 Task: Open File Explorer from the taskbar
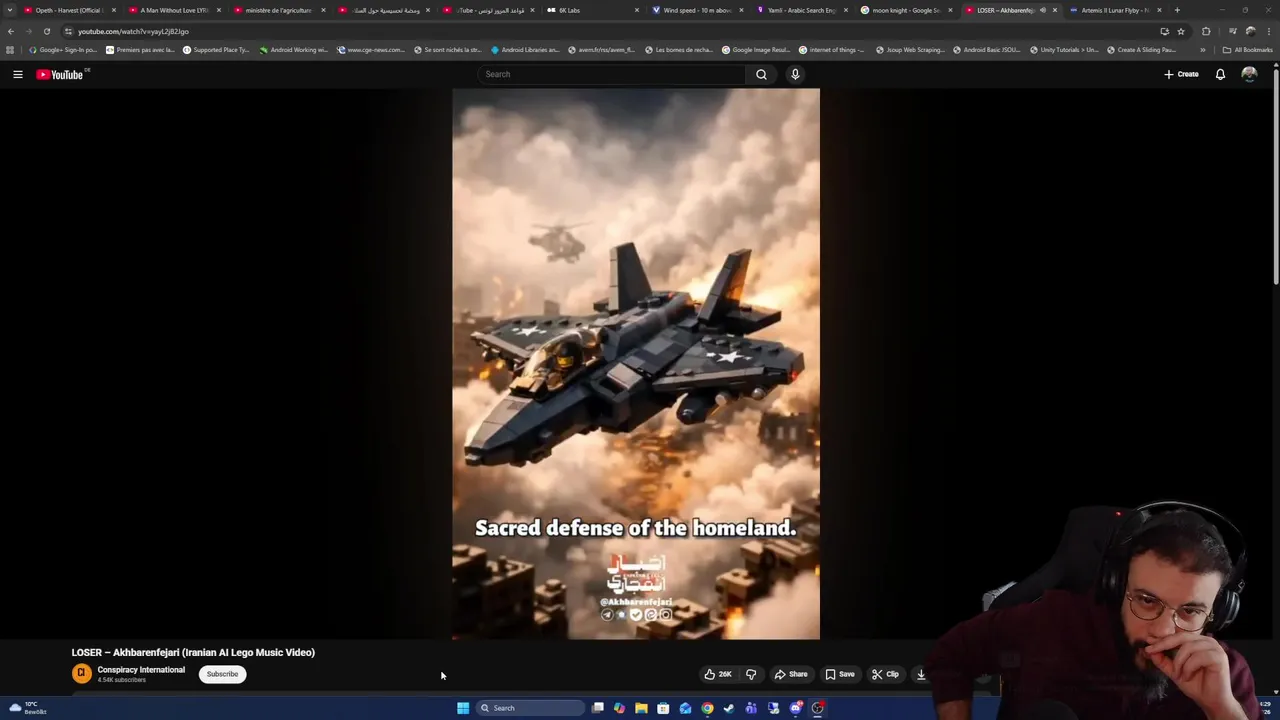click(641, 708)
